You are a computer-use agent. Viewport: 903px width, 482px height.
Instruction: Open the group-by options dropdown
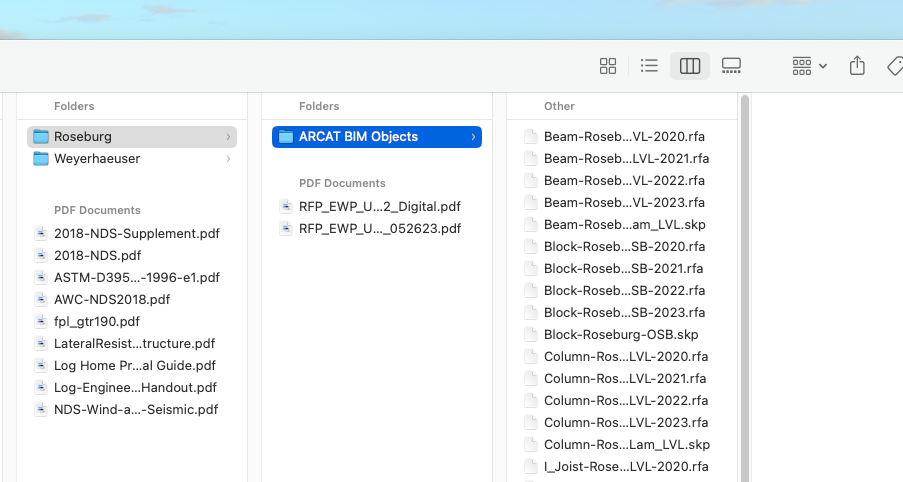[x=809, y=66]
